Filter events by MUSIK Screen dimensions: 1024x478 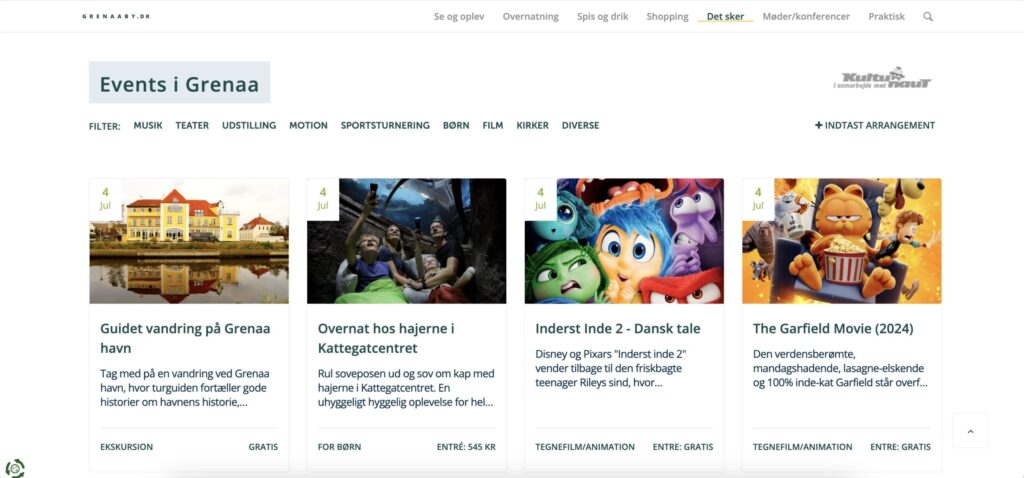pos(148,125)
